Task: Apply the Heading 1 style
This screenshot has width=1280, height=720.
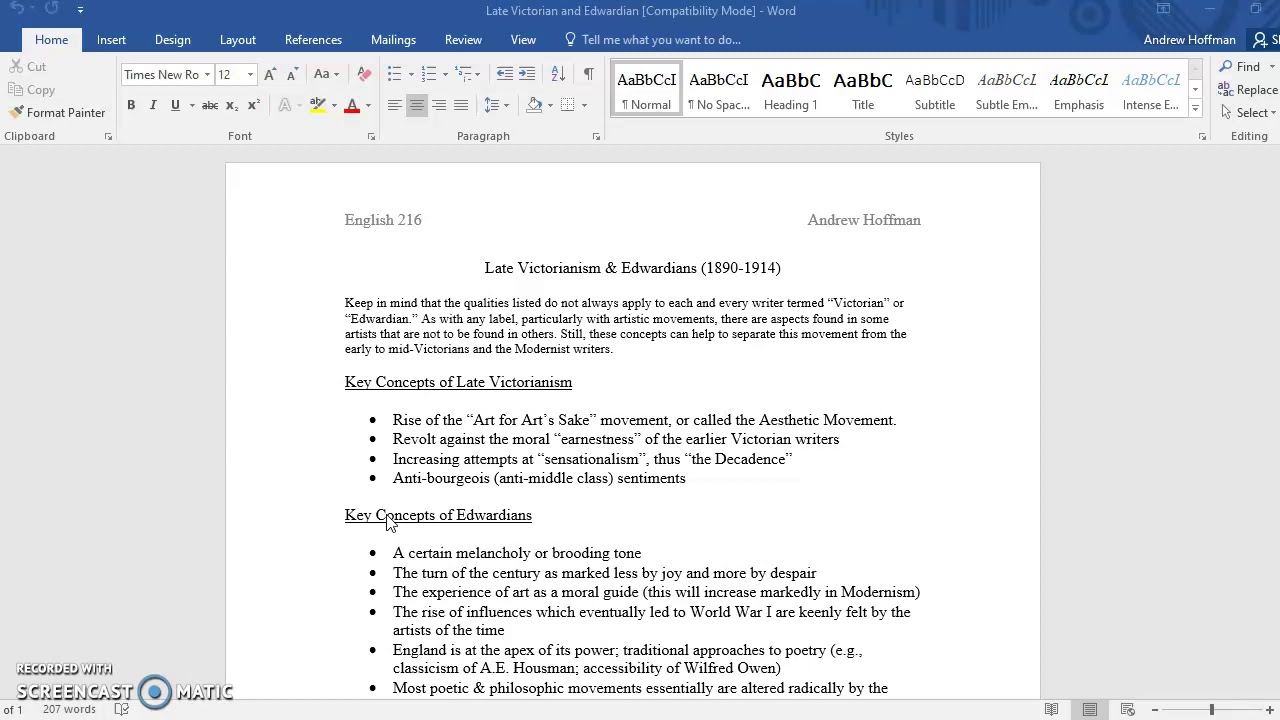Action: point(791,90)
